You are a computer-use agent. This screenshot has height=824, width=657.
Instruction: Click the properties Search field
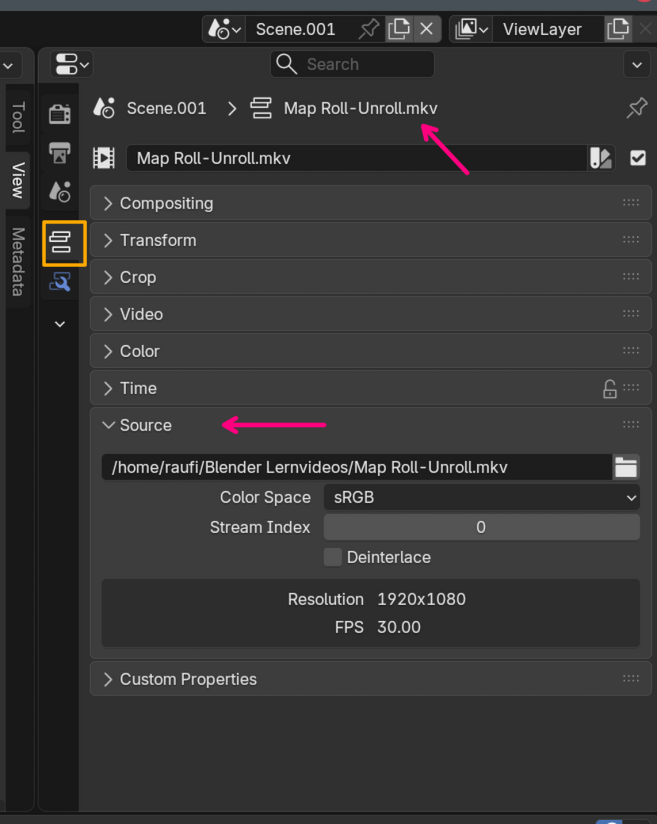pos(352,64)
